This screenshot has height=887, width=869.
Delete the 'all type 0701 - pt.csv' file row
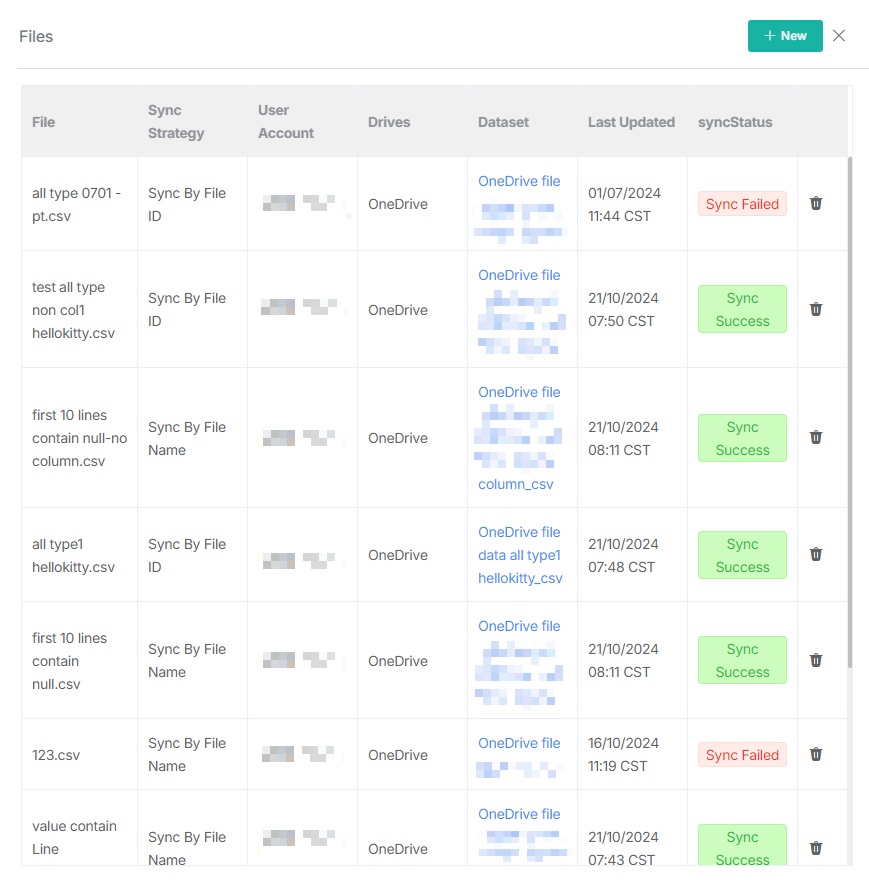[816, 204]
